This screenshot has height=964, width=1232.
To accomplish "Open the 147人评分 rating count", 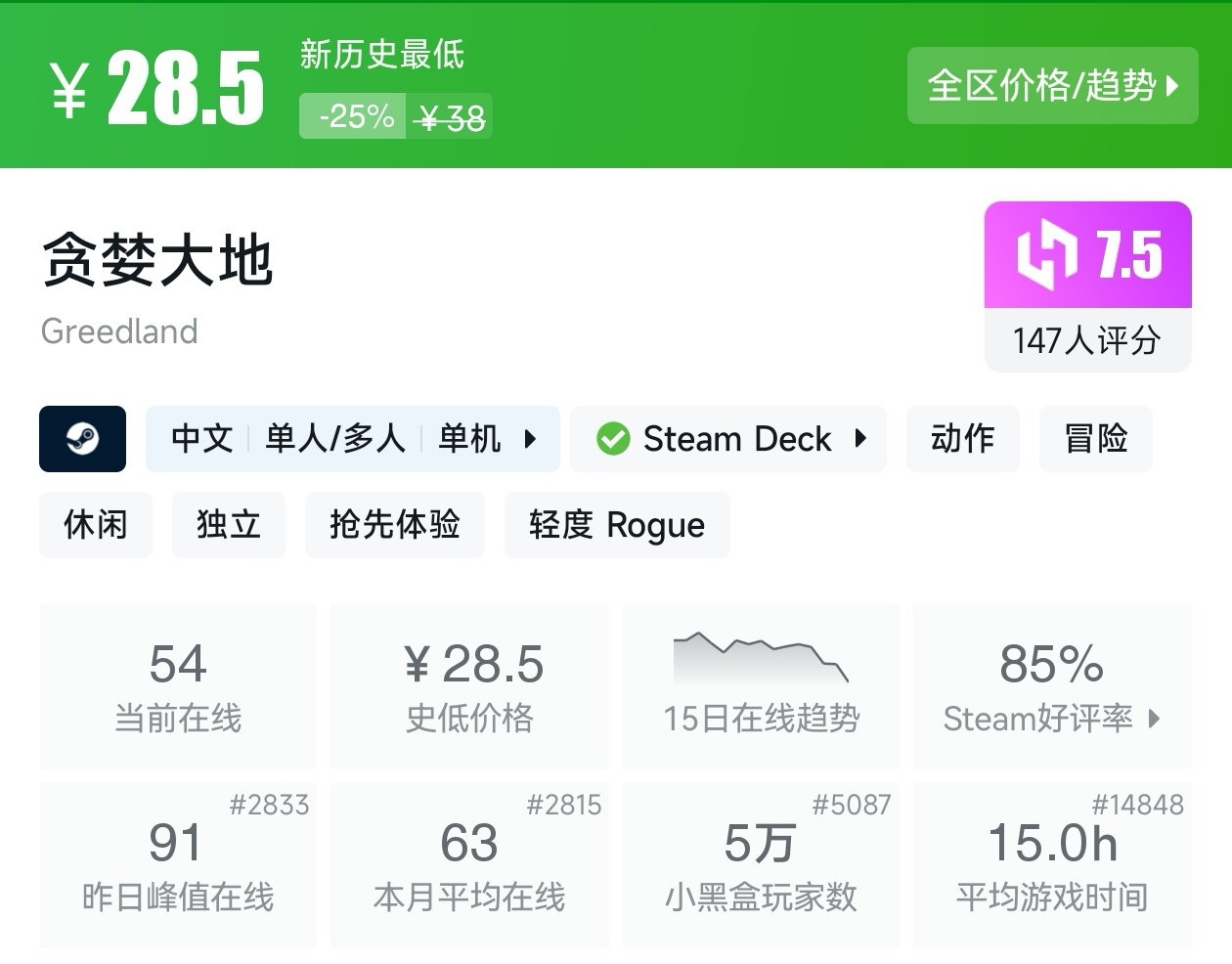I will [x=1086, y=340].
